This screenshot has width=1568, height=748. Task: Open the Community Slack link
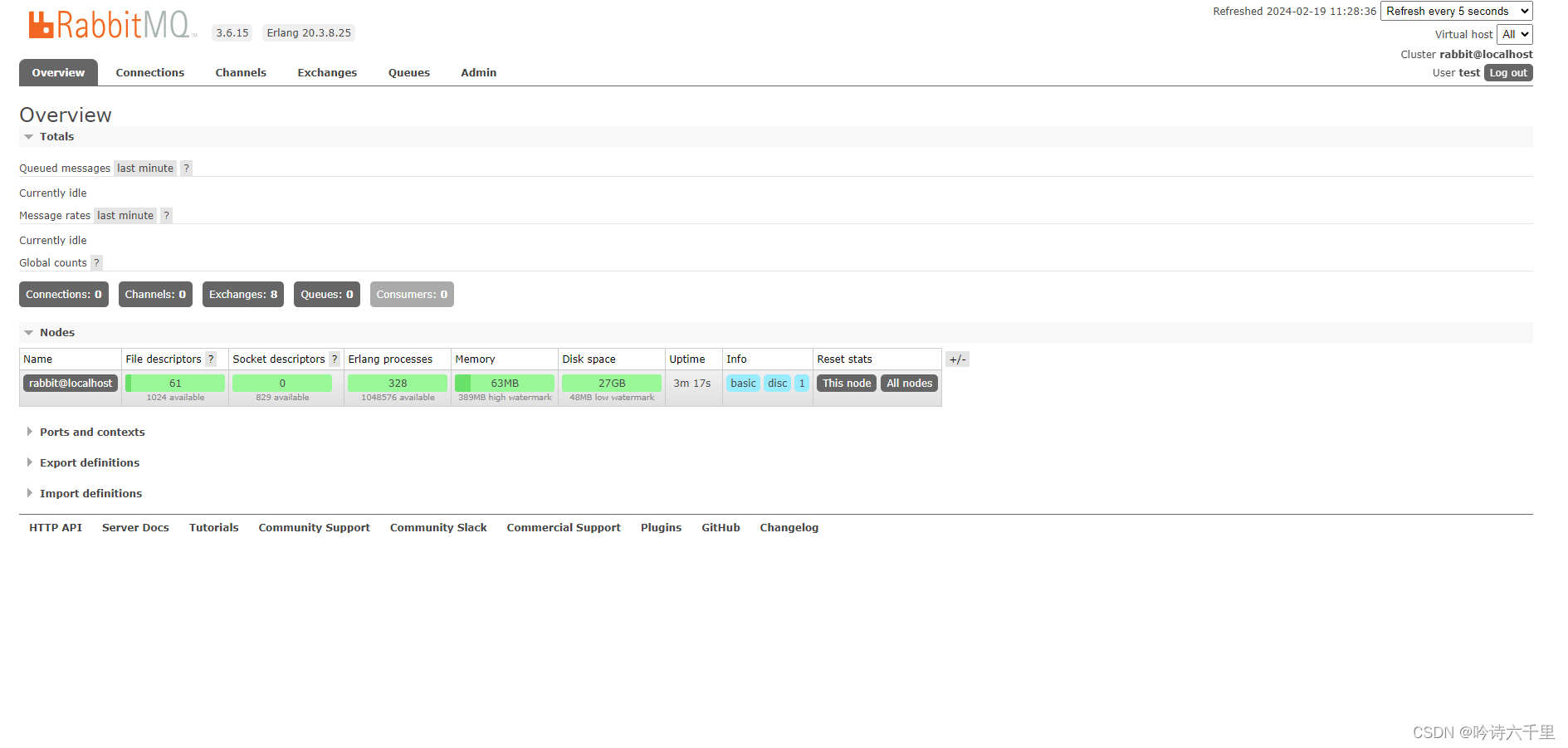click(438, 527)
